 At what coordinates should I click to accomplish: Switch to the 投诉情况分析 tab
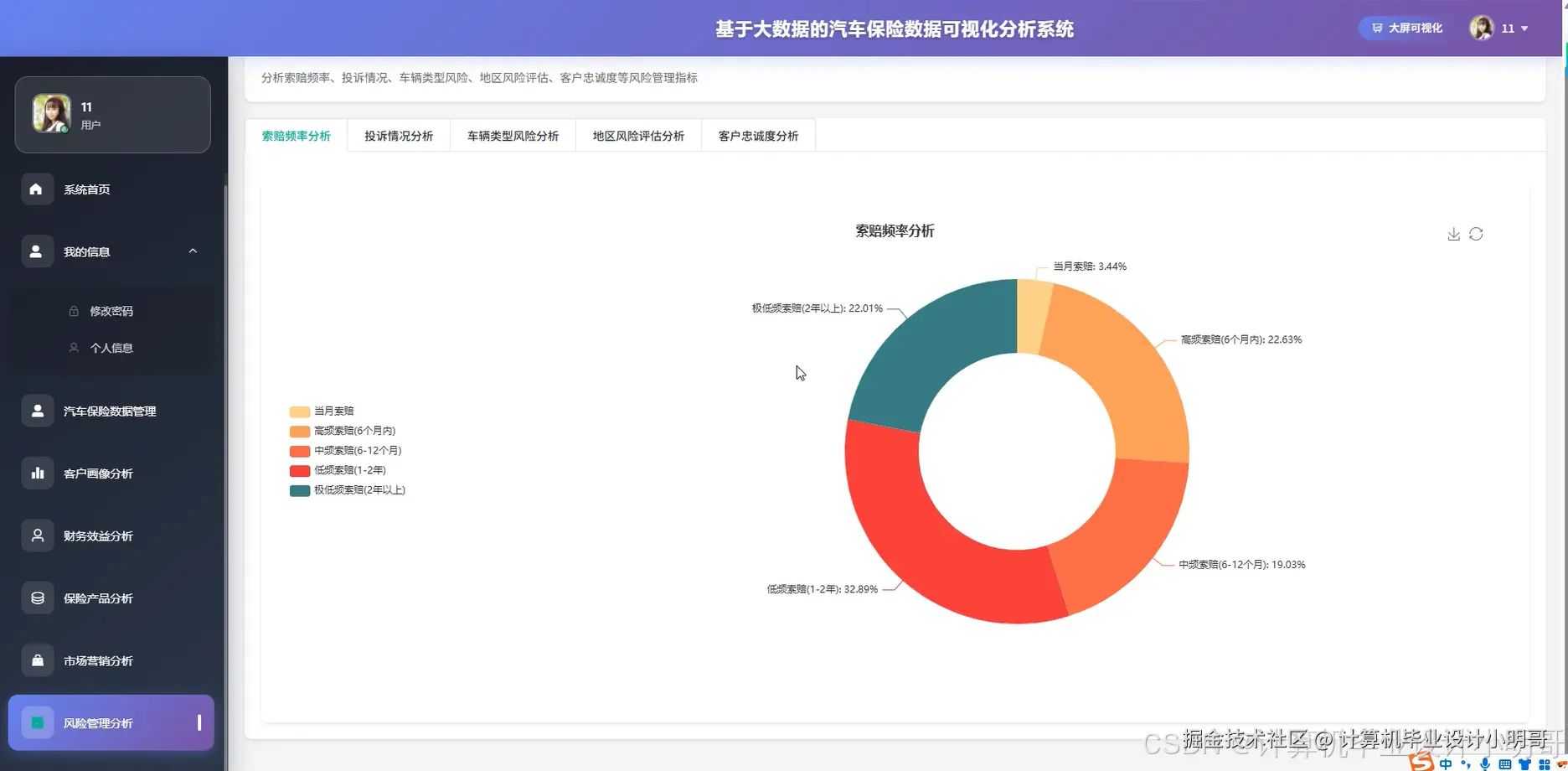(399, 135)
